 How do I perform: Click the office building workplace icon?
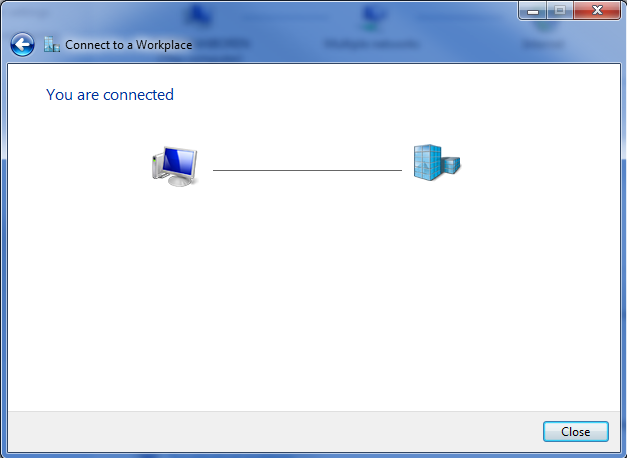437,162
